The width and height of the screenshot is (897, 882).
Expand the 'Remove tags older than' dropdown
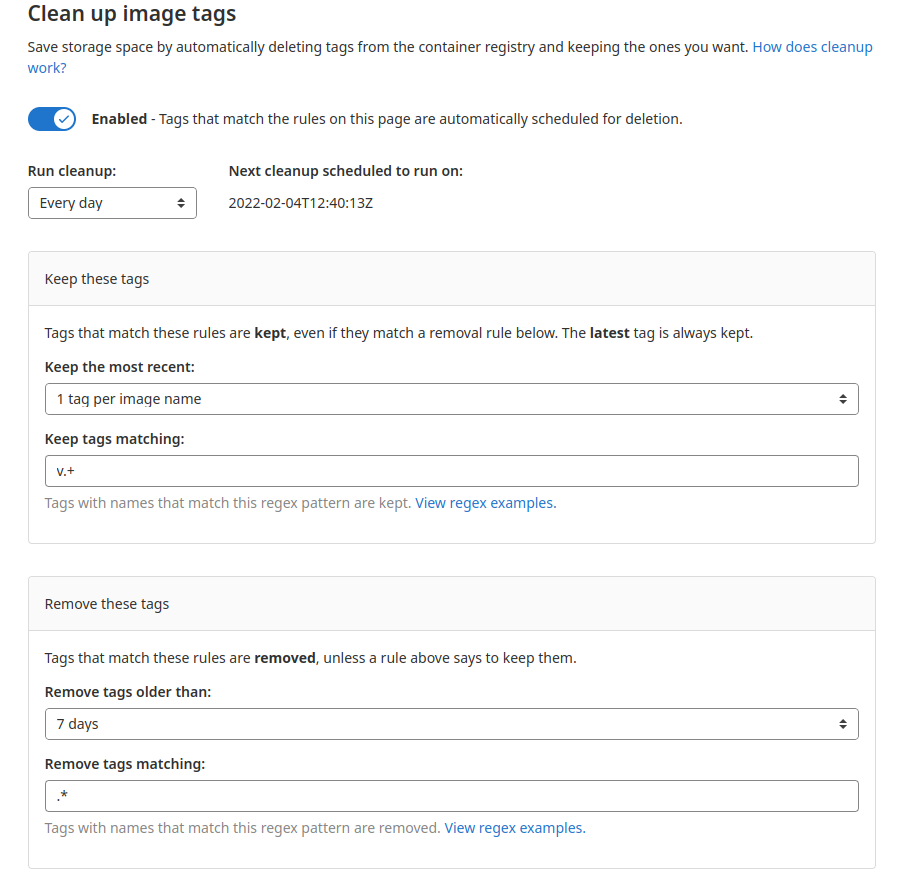(451, 724)
